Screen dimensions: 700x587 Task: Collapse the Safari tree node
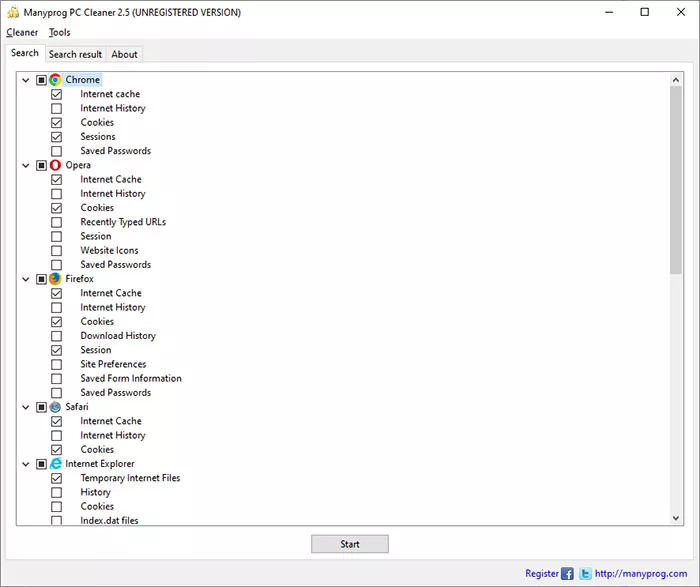coord(26,408)
